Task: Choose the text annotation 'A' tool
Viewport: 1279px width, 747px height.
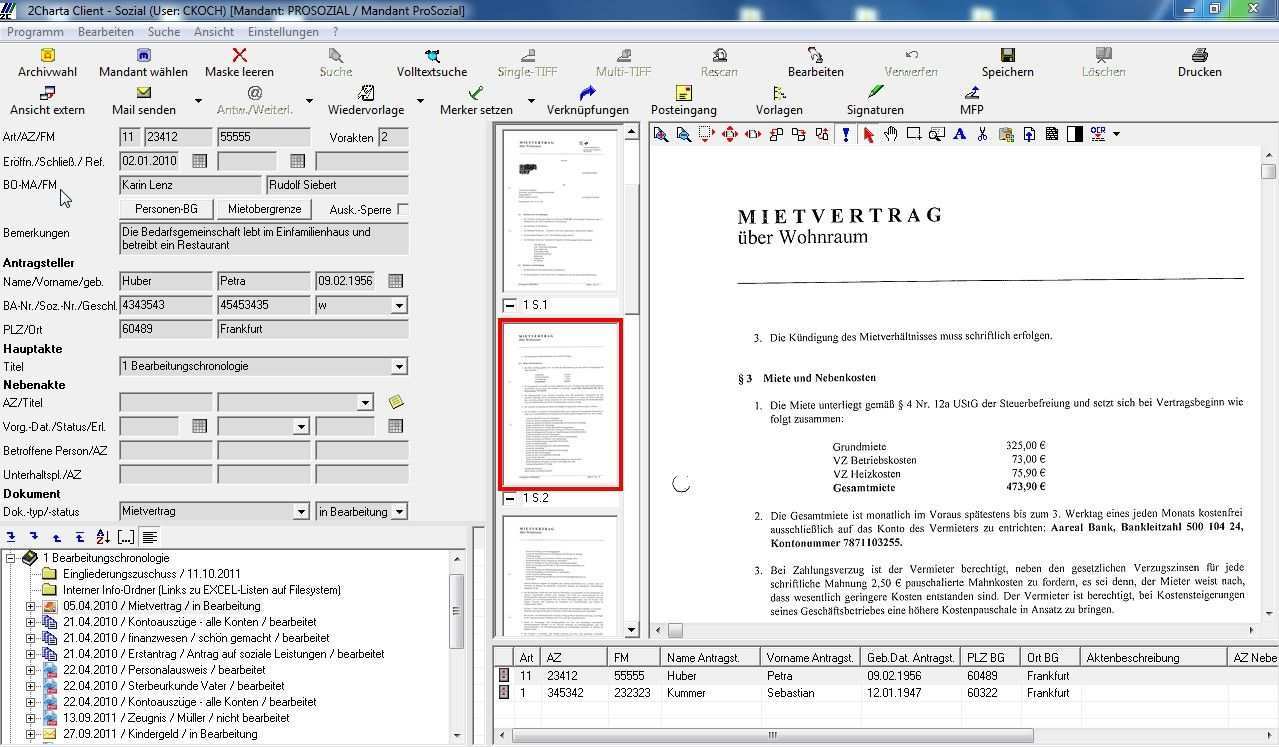Action: click(959, 135)
